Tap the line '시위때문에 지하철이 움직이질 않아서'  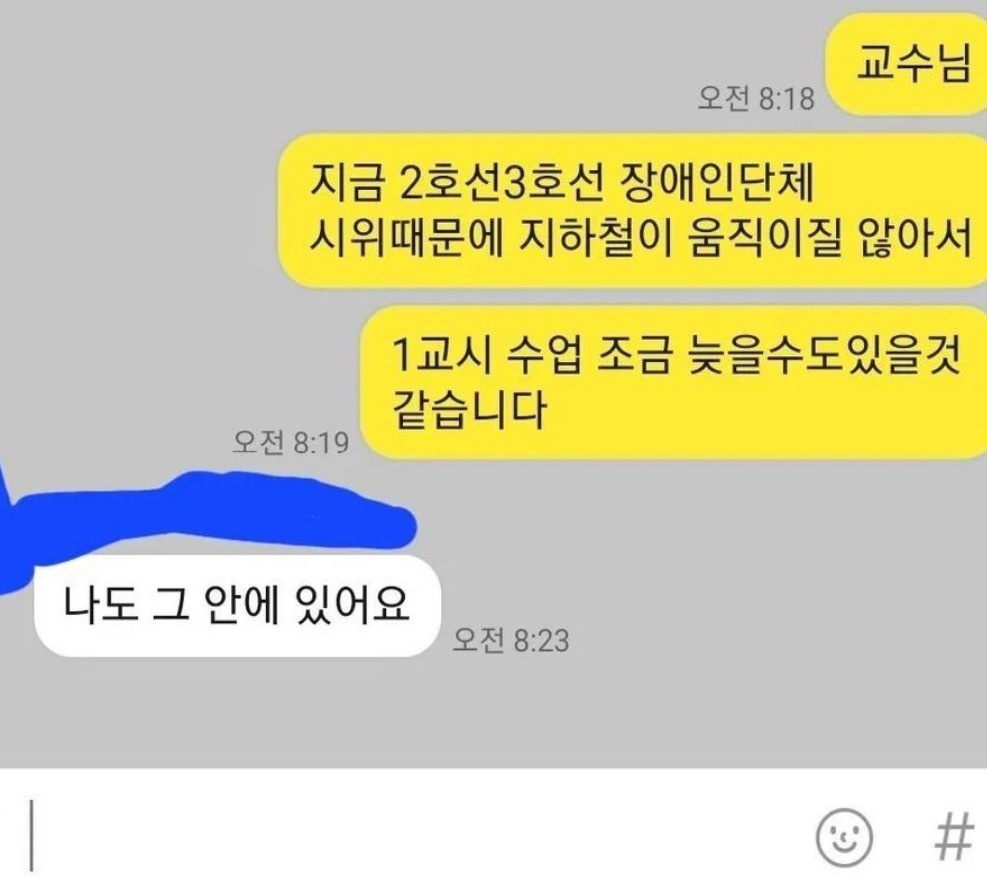click(x=641, y=240)
